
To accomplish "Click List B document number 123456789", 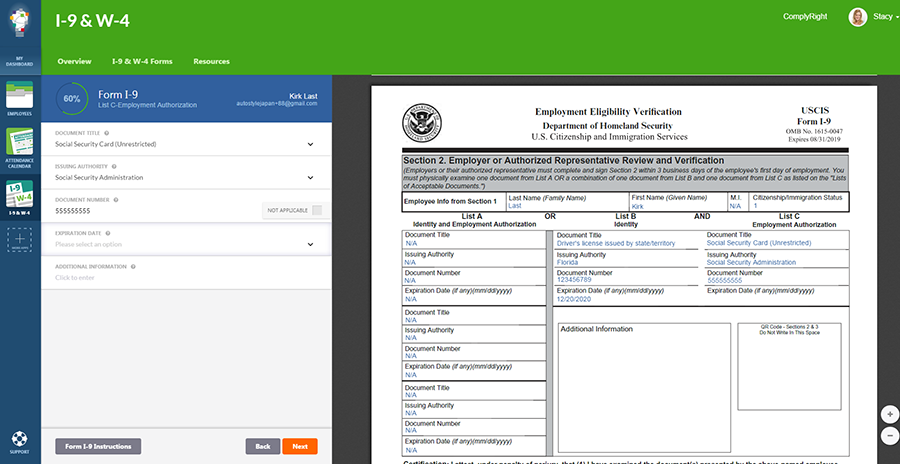I will coord(573,280).
